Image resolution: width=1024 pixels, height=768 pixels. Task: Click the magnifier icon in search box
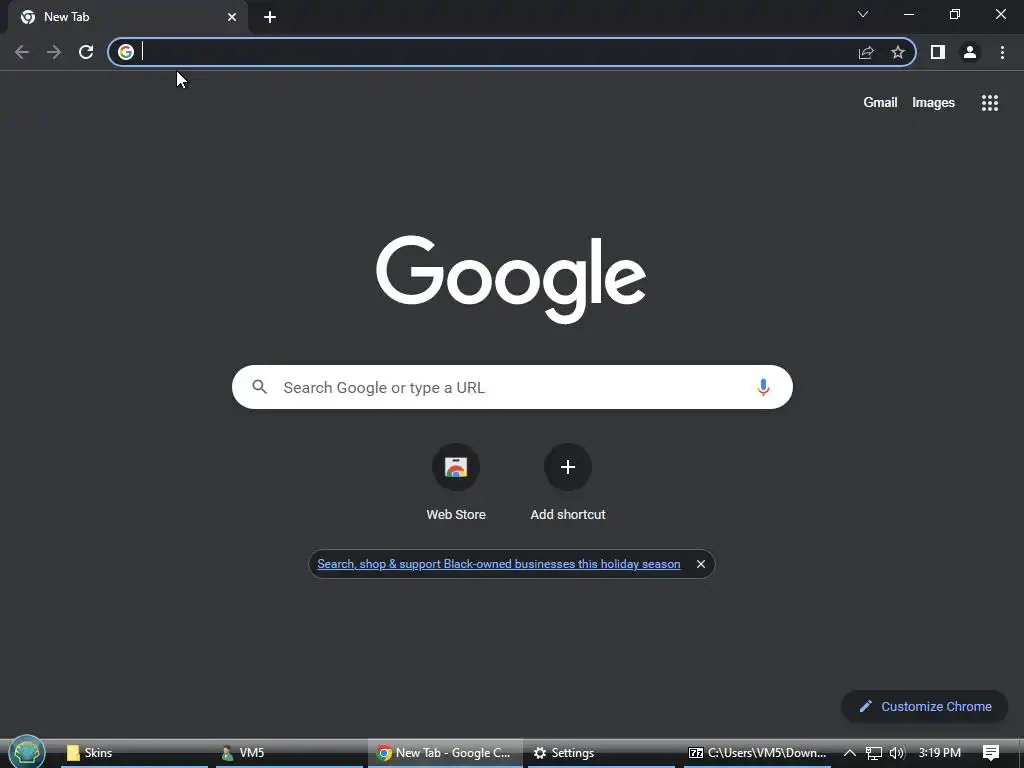click(x=260, y=387)
